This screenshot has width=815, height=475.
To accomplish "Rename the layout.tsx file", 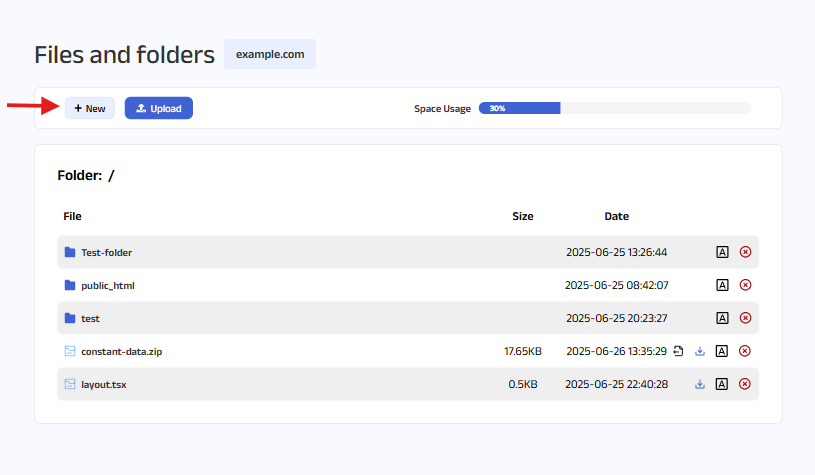I will pyautogui.click(x=721, y=384).
